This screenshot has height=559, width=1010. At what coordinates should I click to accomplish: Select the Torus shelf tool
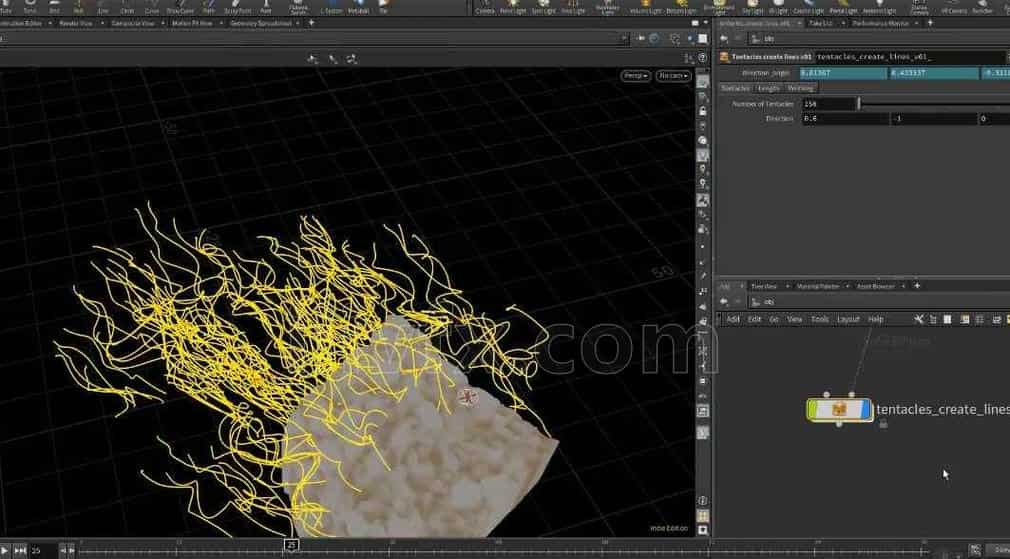tap(30, 7)
